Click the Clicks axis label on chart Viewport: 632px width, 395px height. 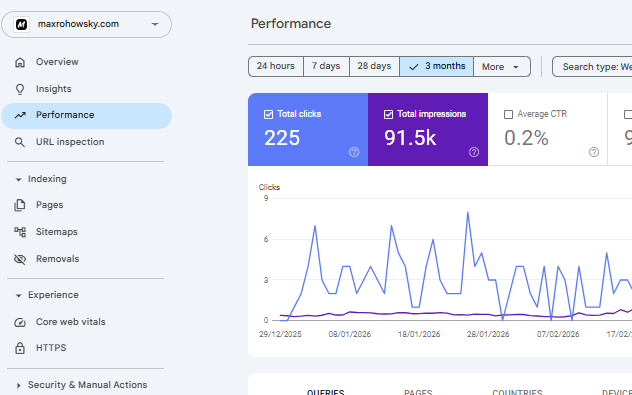pyautogui.click(x=269, y=187)
